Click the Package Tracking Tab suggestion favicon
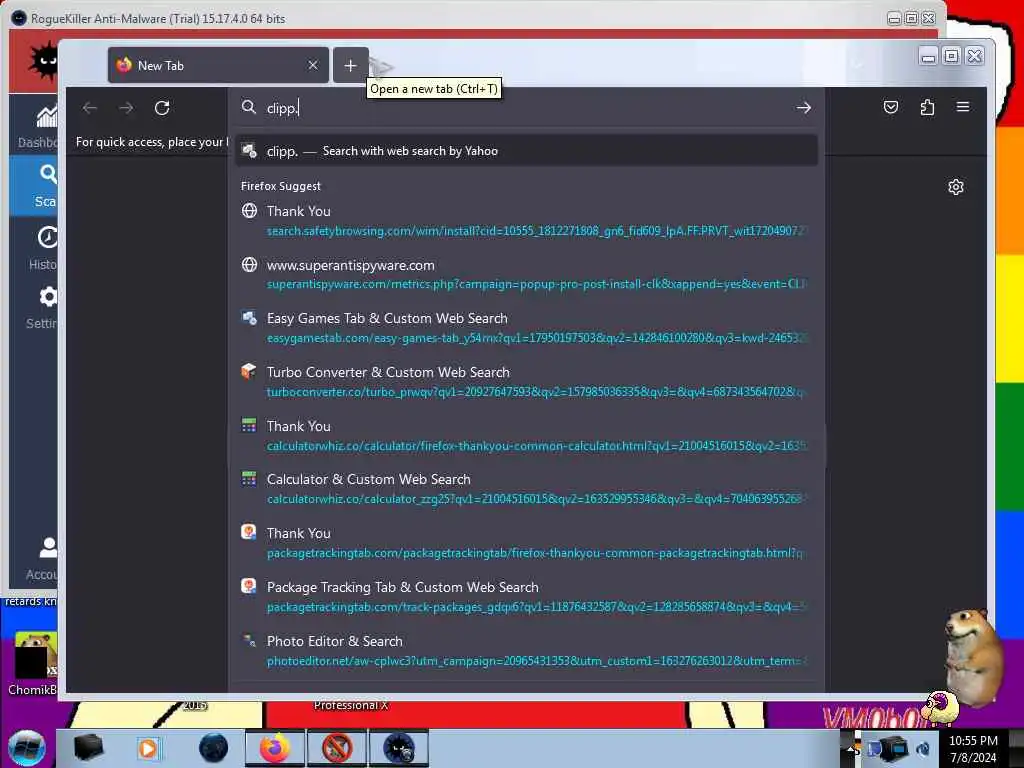The height and width of the screenshot is (768, 1024). click(x=249, y=586)
